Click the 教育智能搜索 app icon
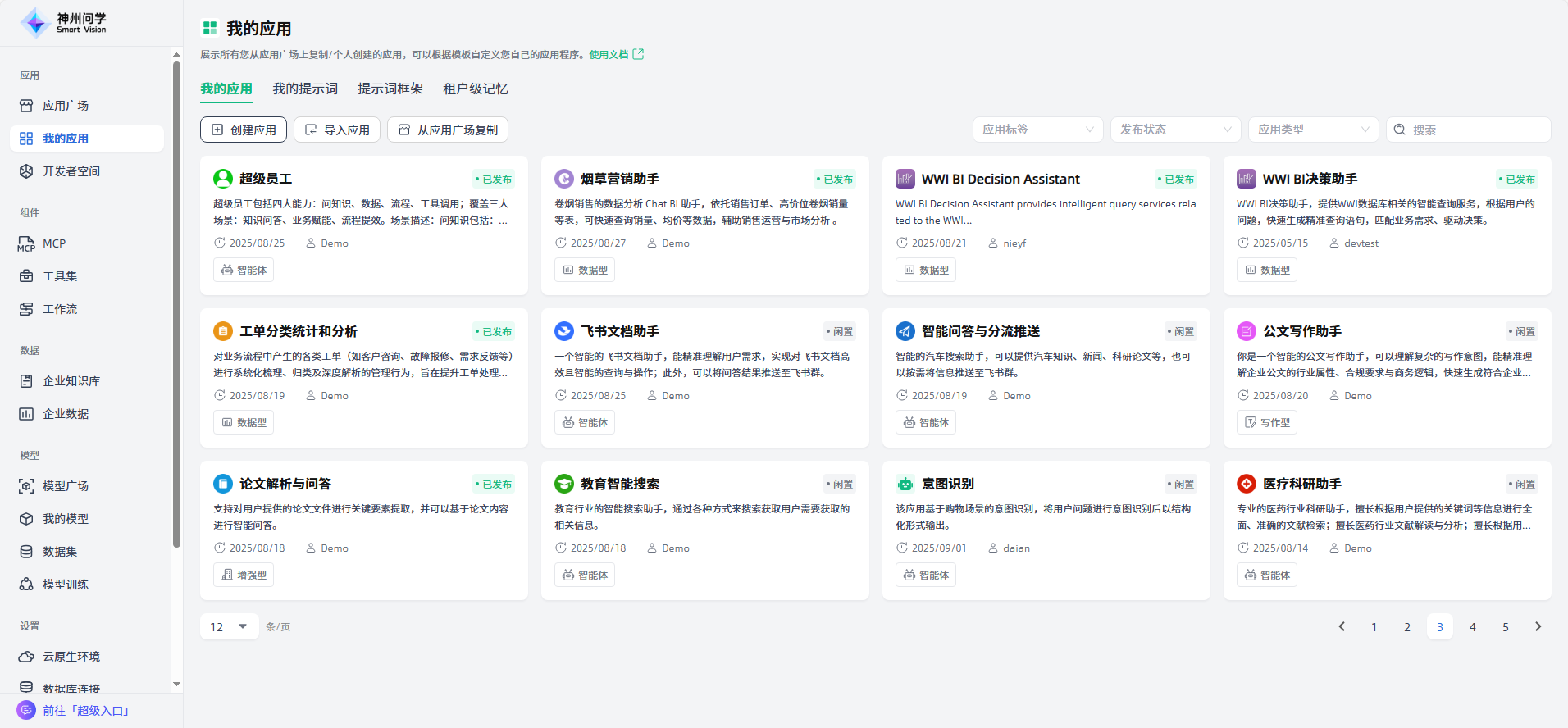 click(x=564, y=484)
